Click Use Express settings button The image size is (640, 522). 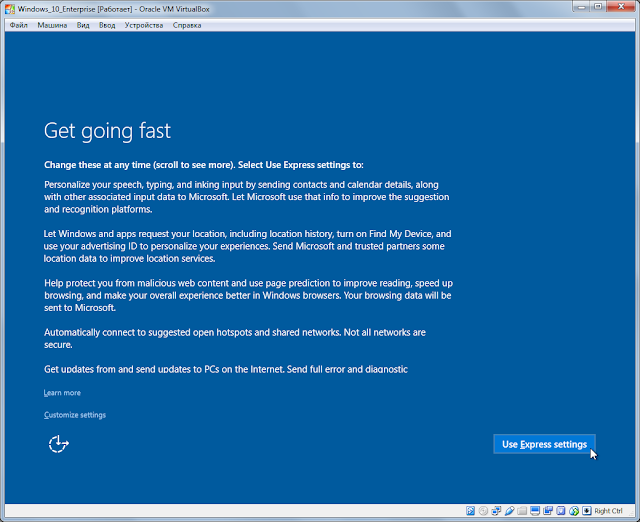tap(544, 444)
